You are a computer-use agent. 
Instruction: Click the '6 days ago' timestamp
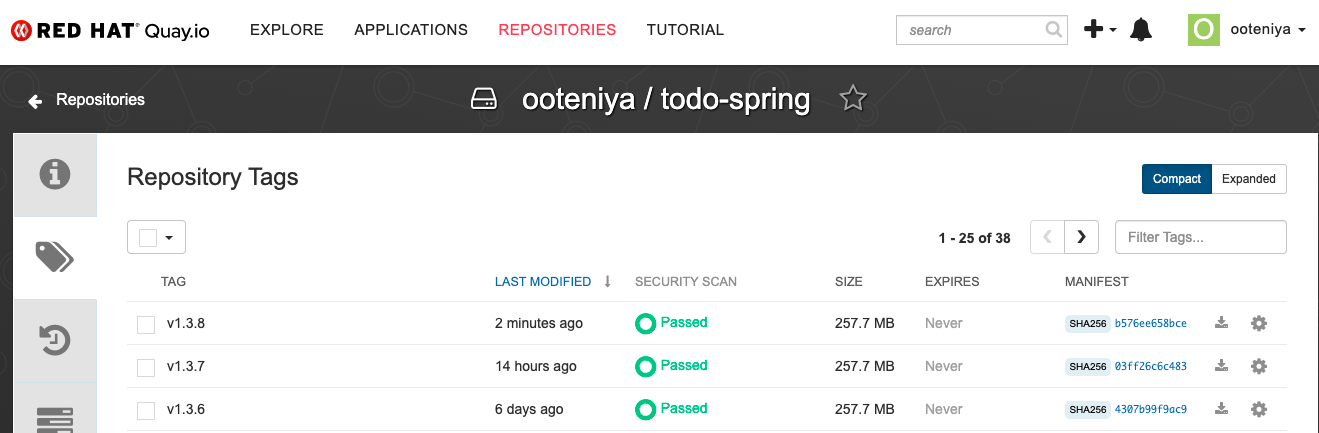pyautogui.click(x=529, y=409)
